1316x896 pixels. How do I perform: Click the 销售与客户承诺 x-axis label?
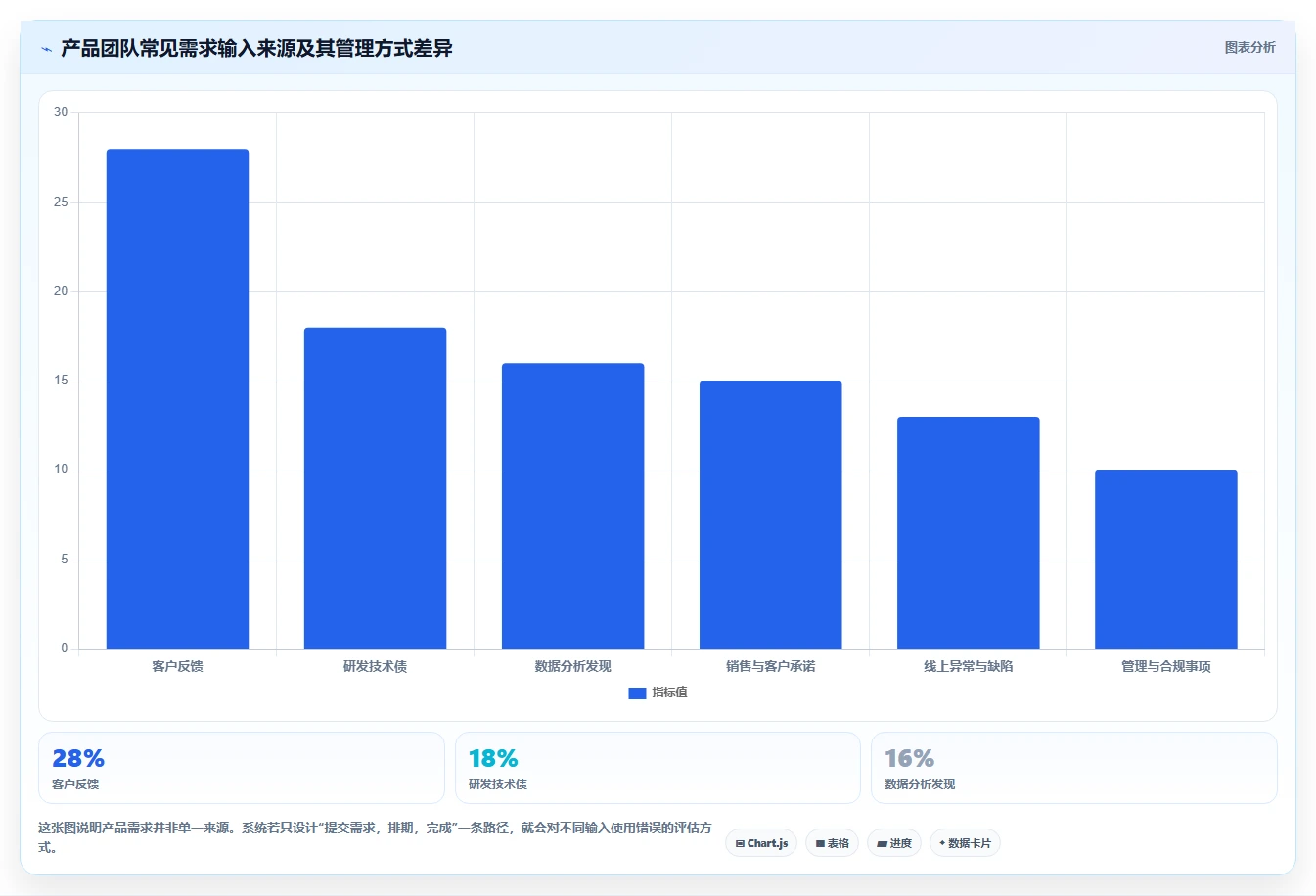point(770,666)
